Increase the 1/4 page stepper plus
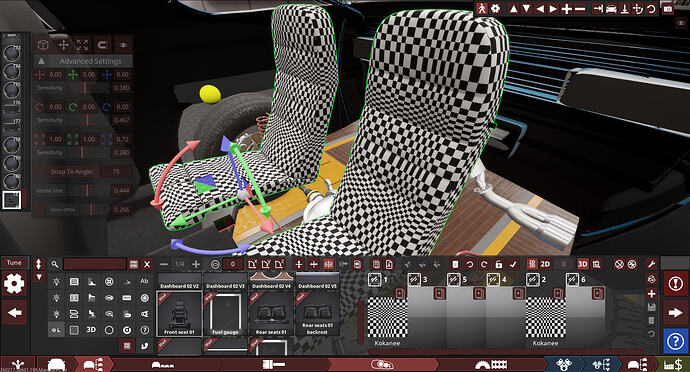This screenshot has height=372, width=690. (196, 264)
